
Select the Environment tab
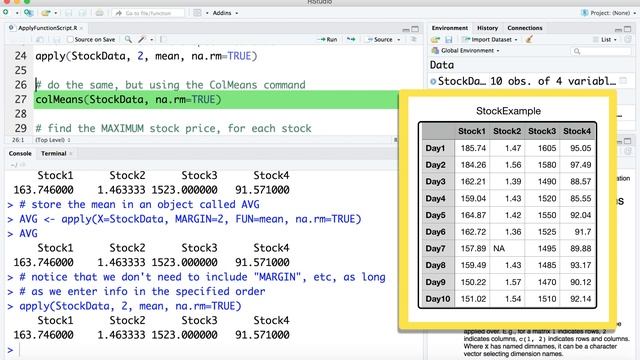(x=450, y=28)
